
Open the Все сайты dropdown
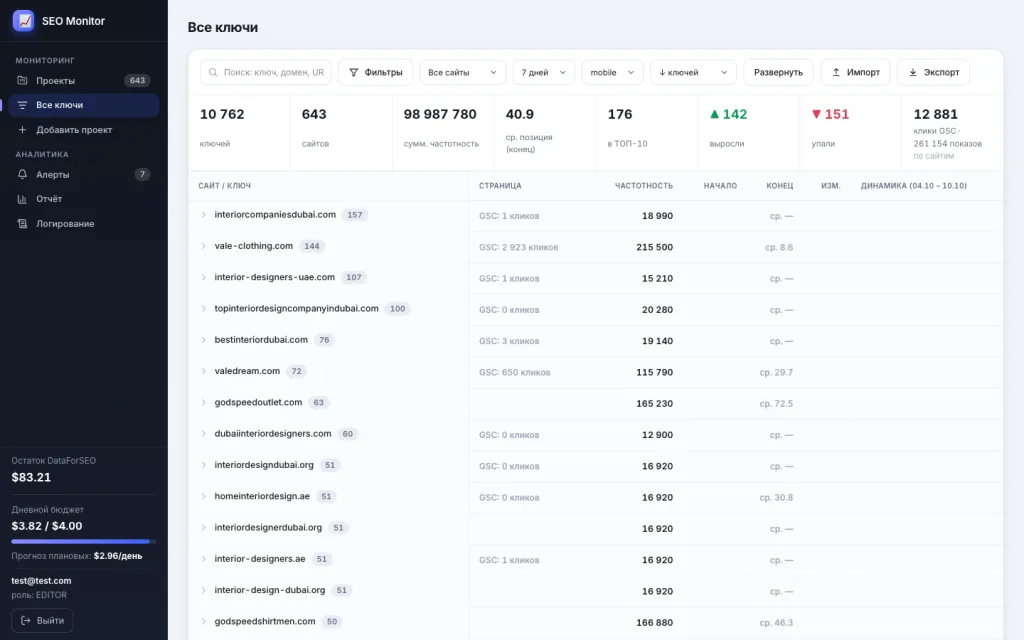point(462,72)
